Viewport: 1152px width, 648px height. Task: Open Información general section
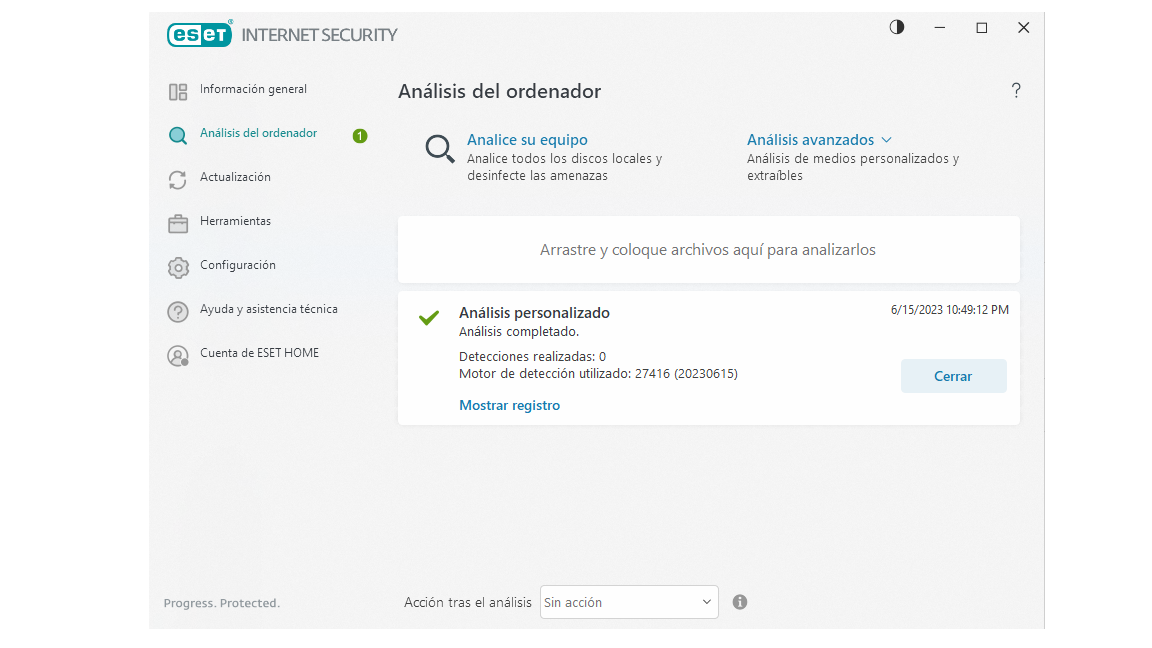tap(253, 89)
